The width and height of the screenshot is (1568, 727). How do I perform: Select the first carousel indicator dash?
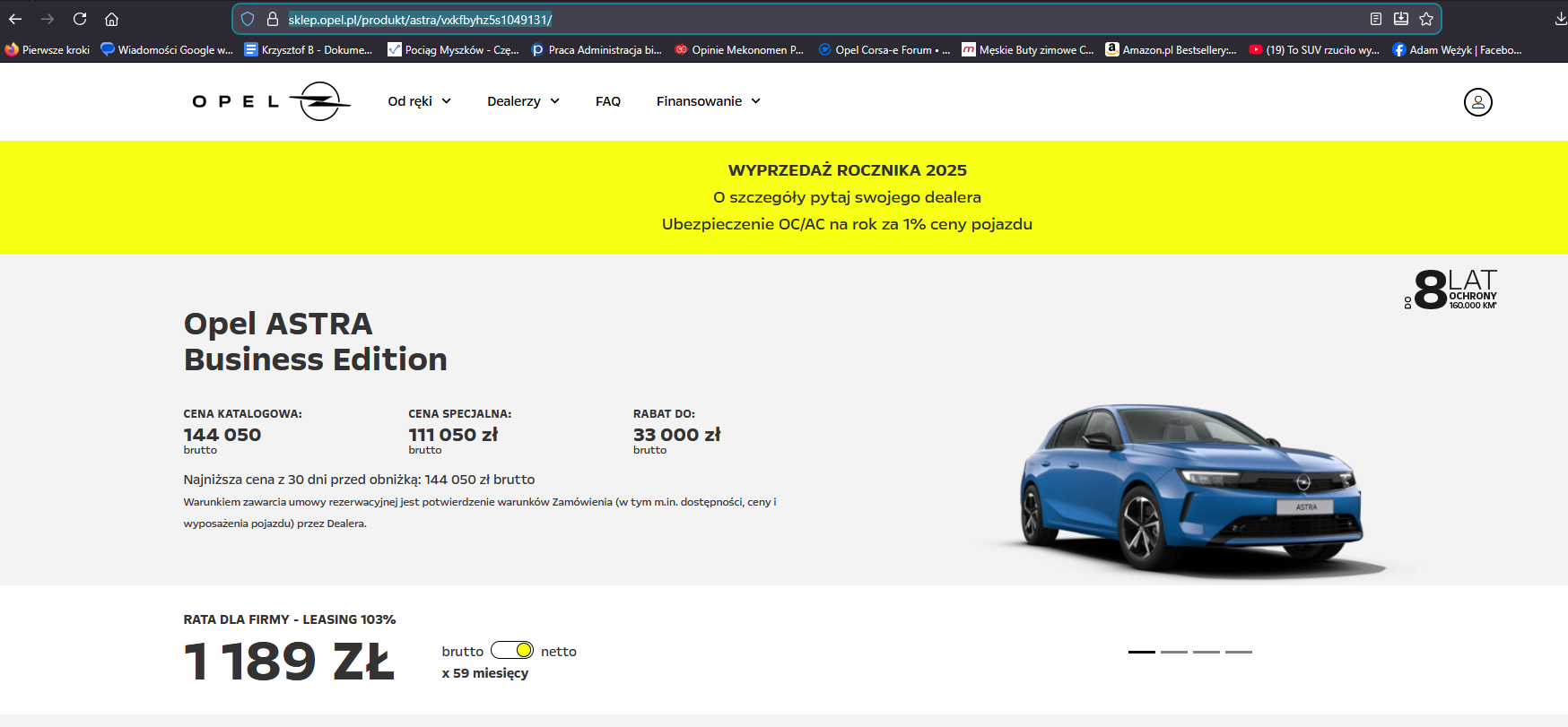tap(1142, 652)
